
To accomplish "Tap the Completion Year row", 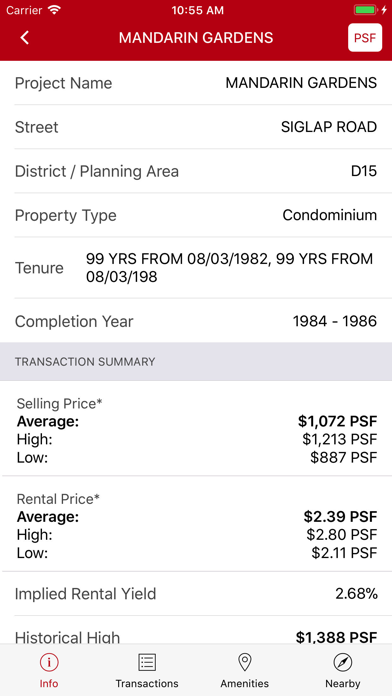I will click(x=196, y=321).
